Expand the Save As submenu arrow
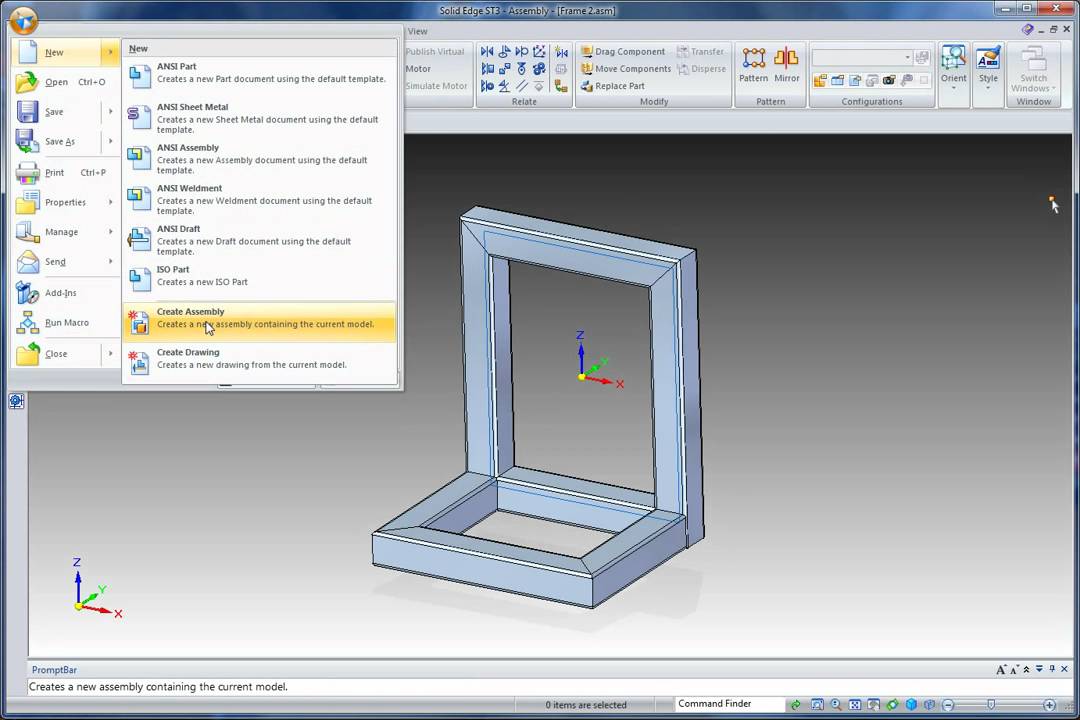The width and height of the screenshot is (1080, 720). pos(110,141)
